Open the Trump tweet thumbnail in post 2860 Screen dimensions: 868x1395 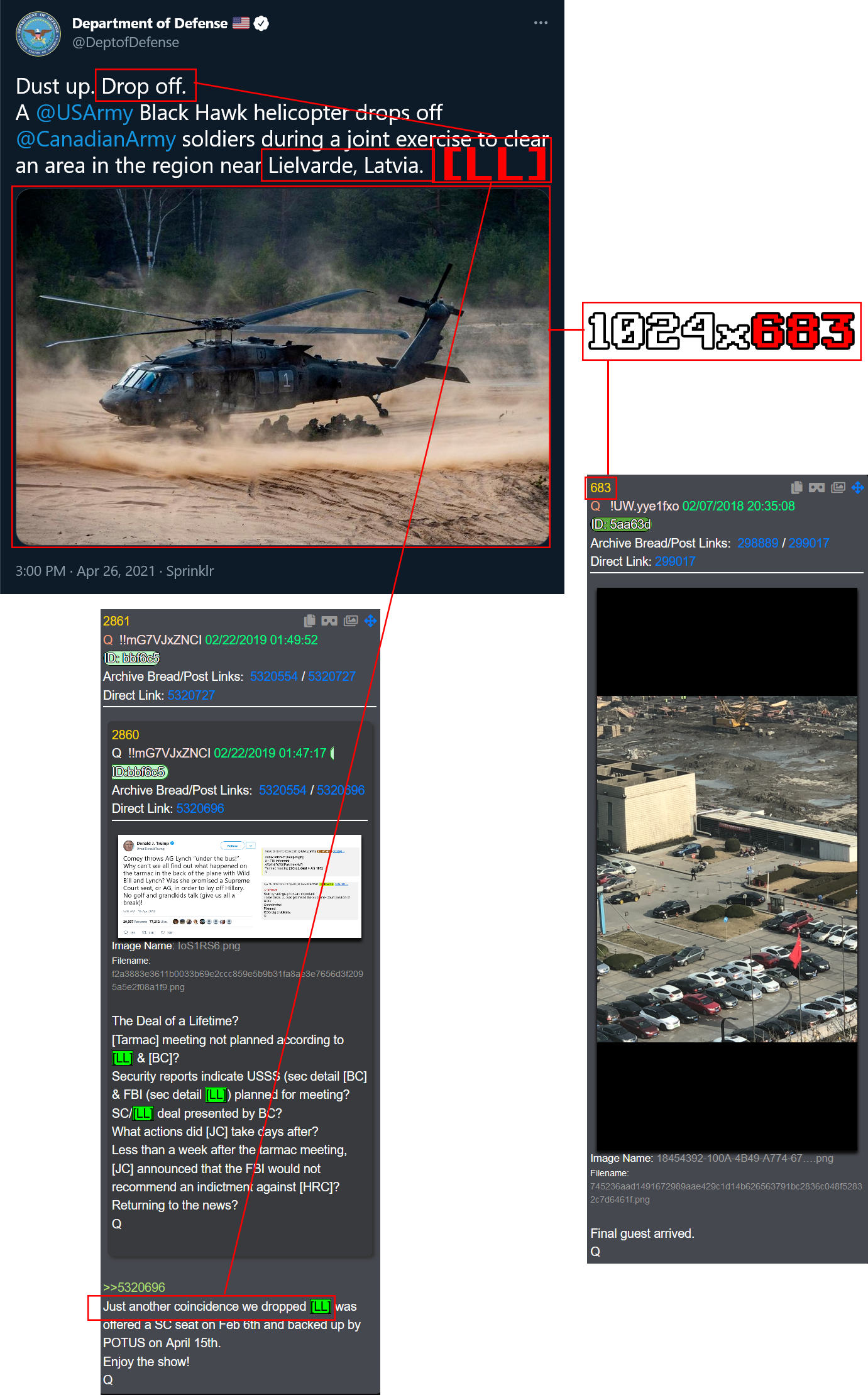coord(239,886)
